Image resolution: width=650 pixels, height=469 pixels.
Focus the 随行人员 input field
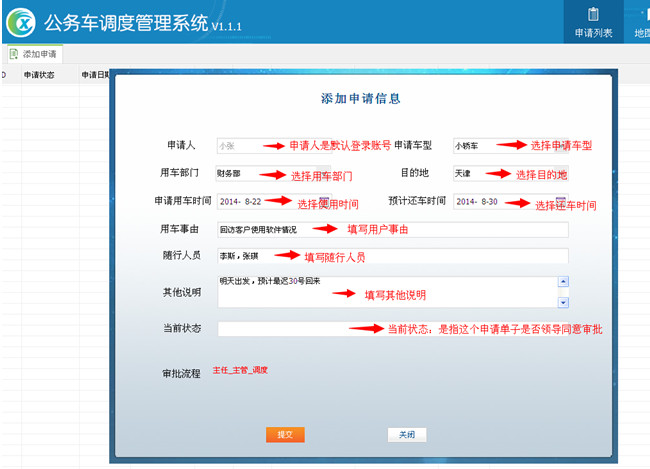click(x=390, y=256)
